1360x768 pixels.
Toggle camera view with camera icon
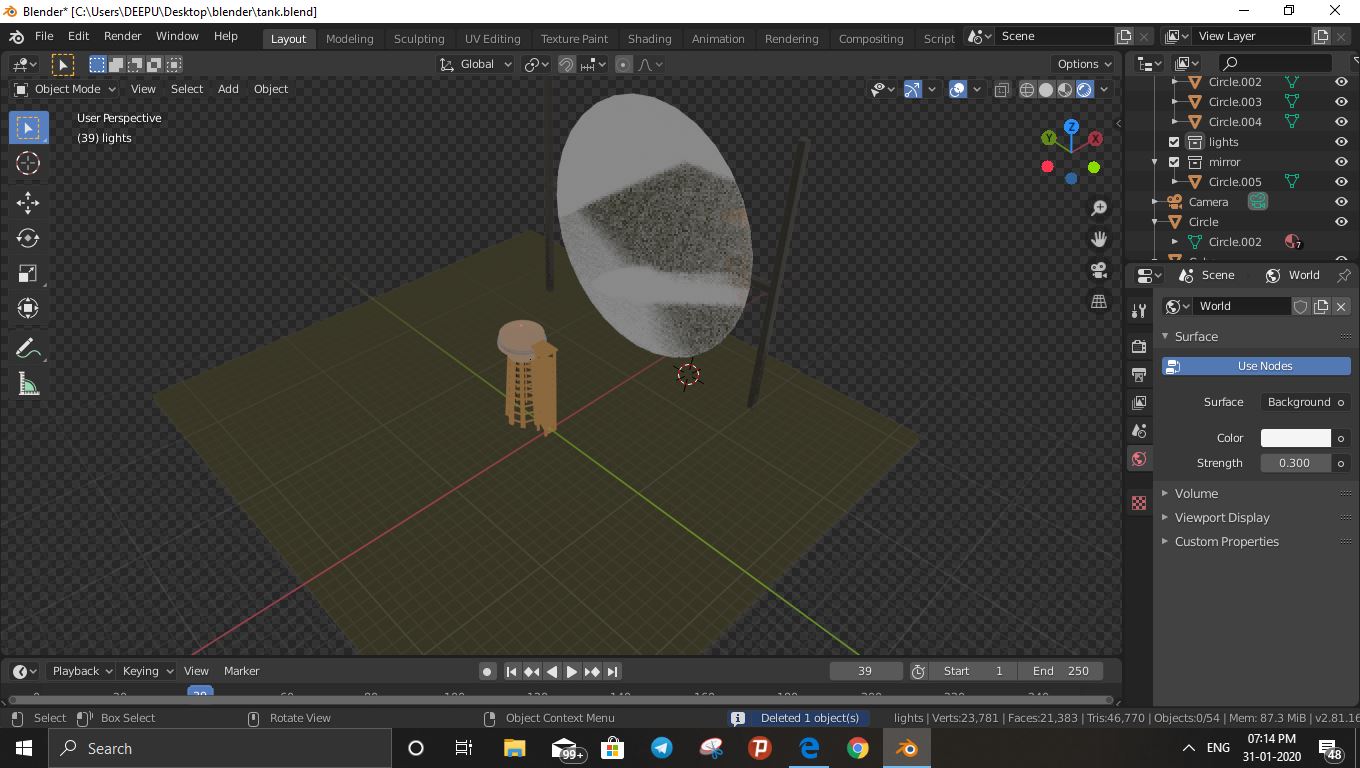[1098, 270]
